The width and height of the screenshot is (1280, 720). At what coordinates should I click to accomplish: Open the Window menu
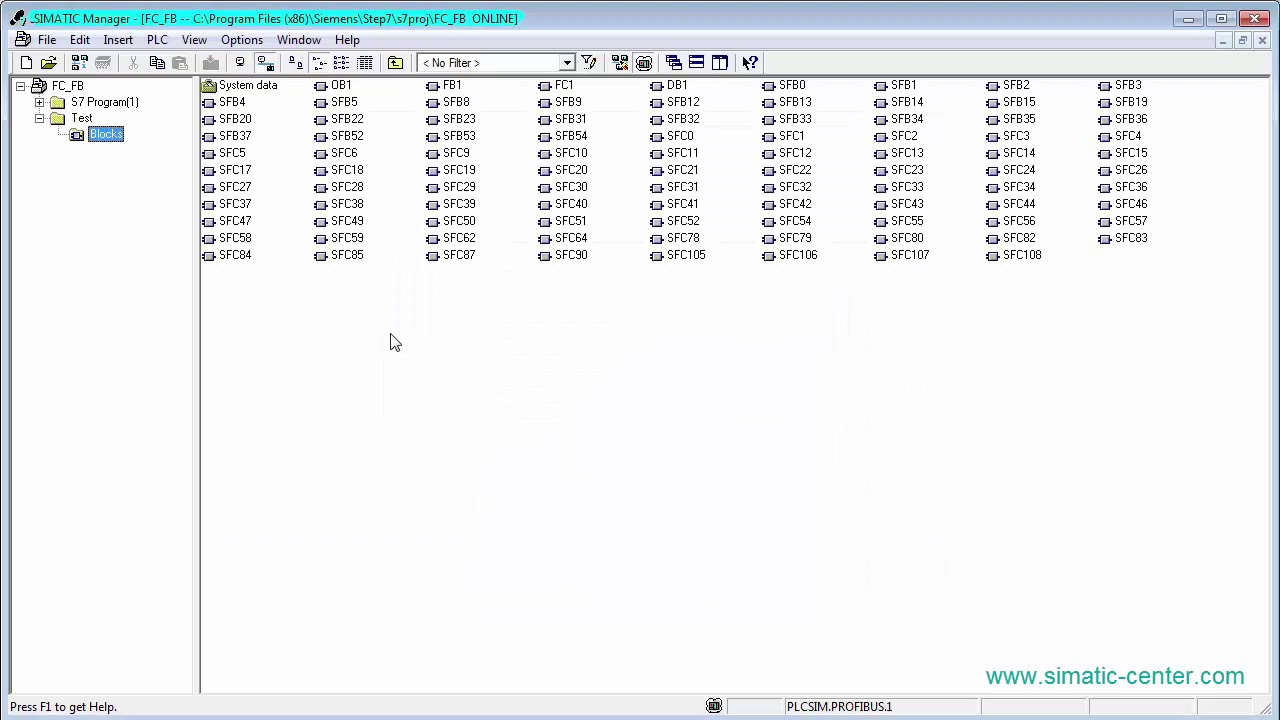click(x=299, y=40)
